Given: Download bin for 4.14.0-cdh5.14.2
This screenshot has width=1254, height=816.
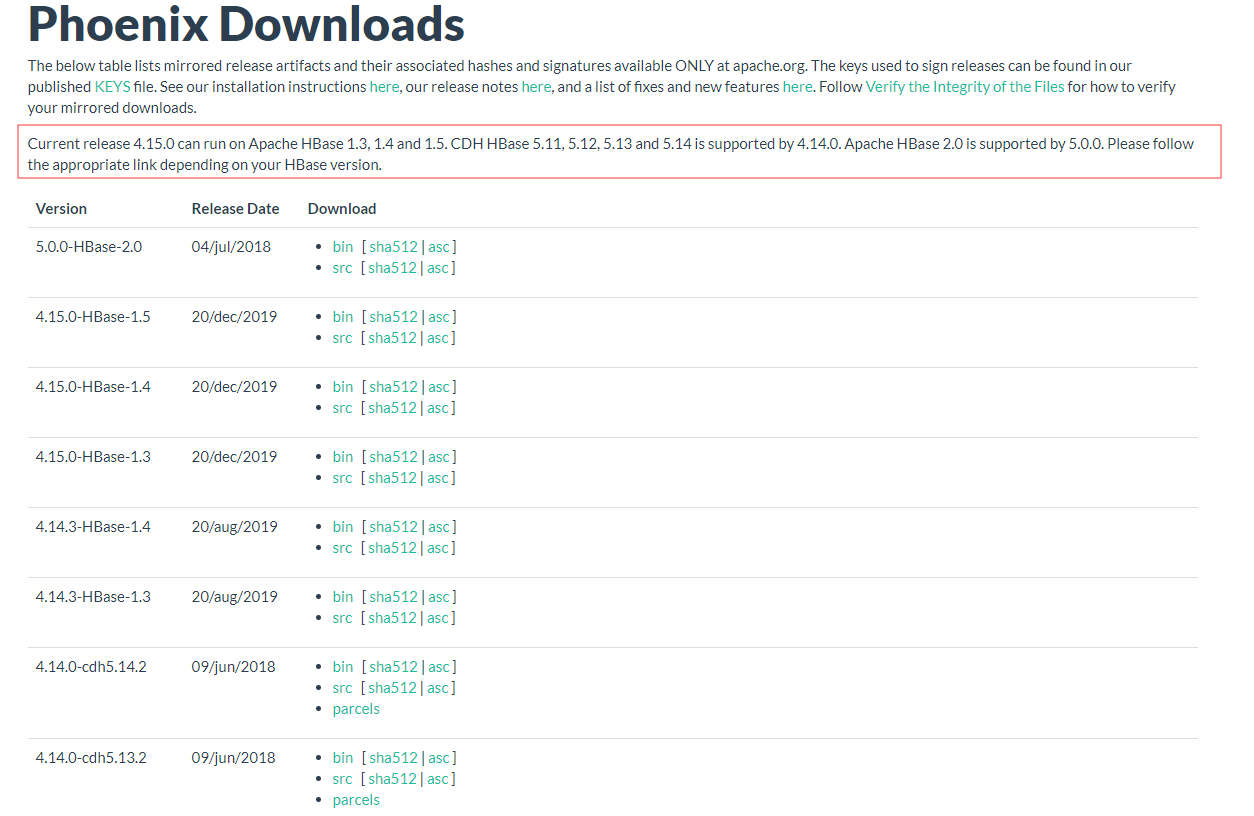Looking at the screenshot, I should 343,667.
